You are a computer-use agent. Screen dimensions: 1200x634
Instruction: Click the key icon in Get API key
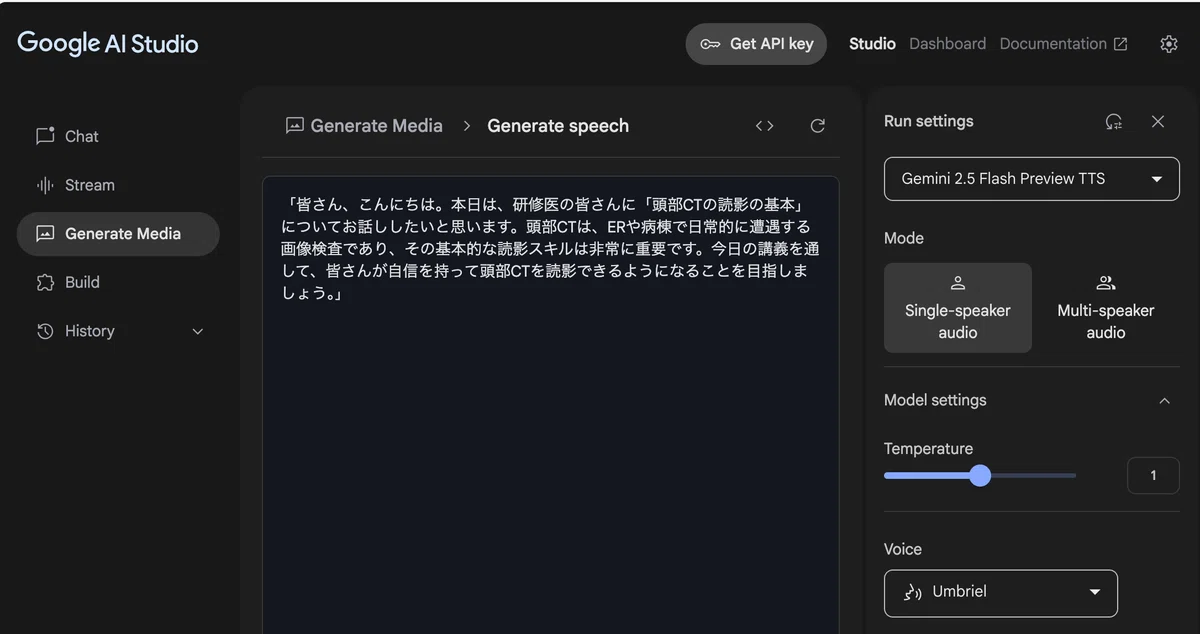[x=710, y=44]
